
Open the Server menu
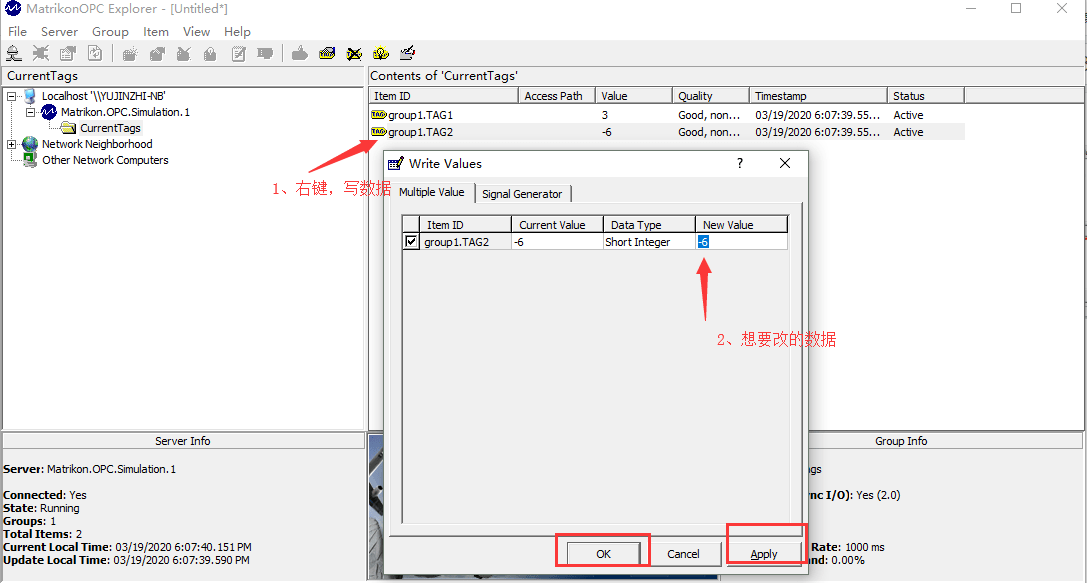(59, 32)
